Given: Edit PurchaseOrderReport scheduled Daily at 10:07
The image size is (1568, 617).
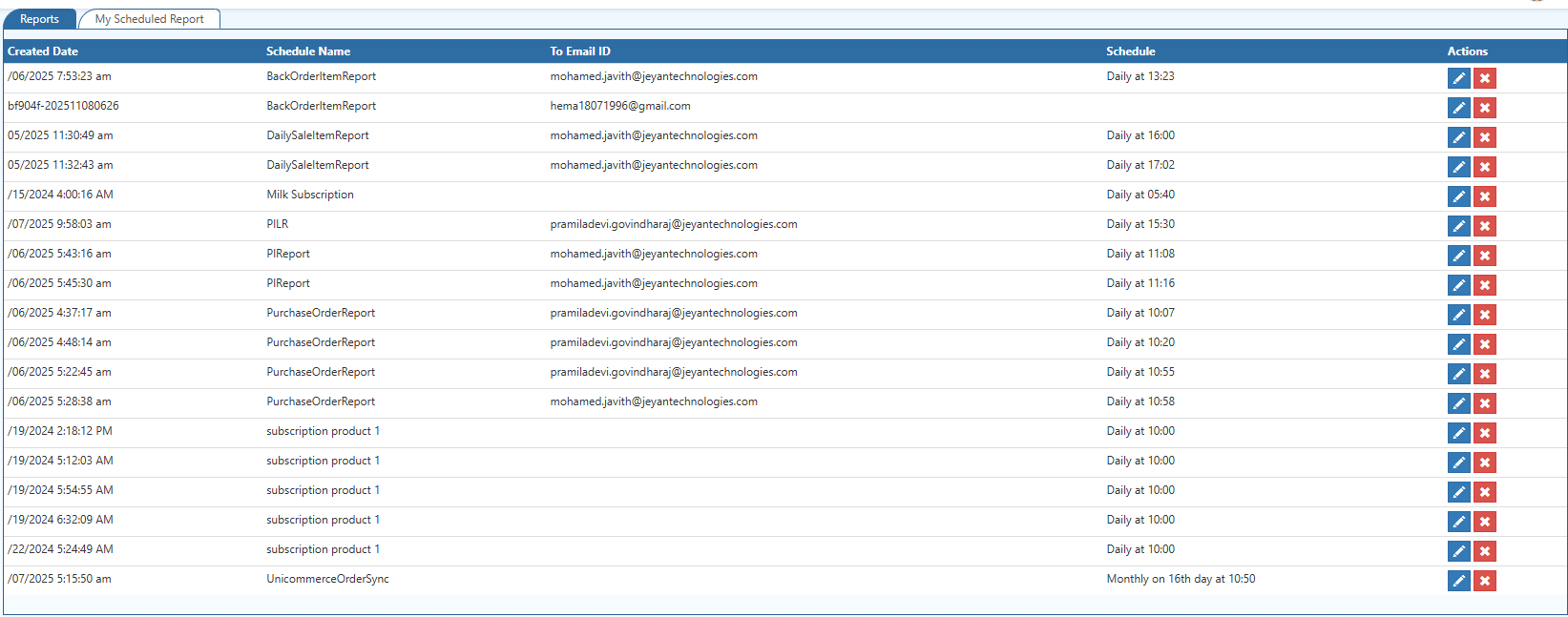Looking at the screenshot, I should pos(1458,315).
